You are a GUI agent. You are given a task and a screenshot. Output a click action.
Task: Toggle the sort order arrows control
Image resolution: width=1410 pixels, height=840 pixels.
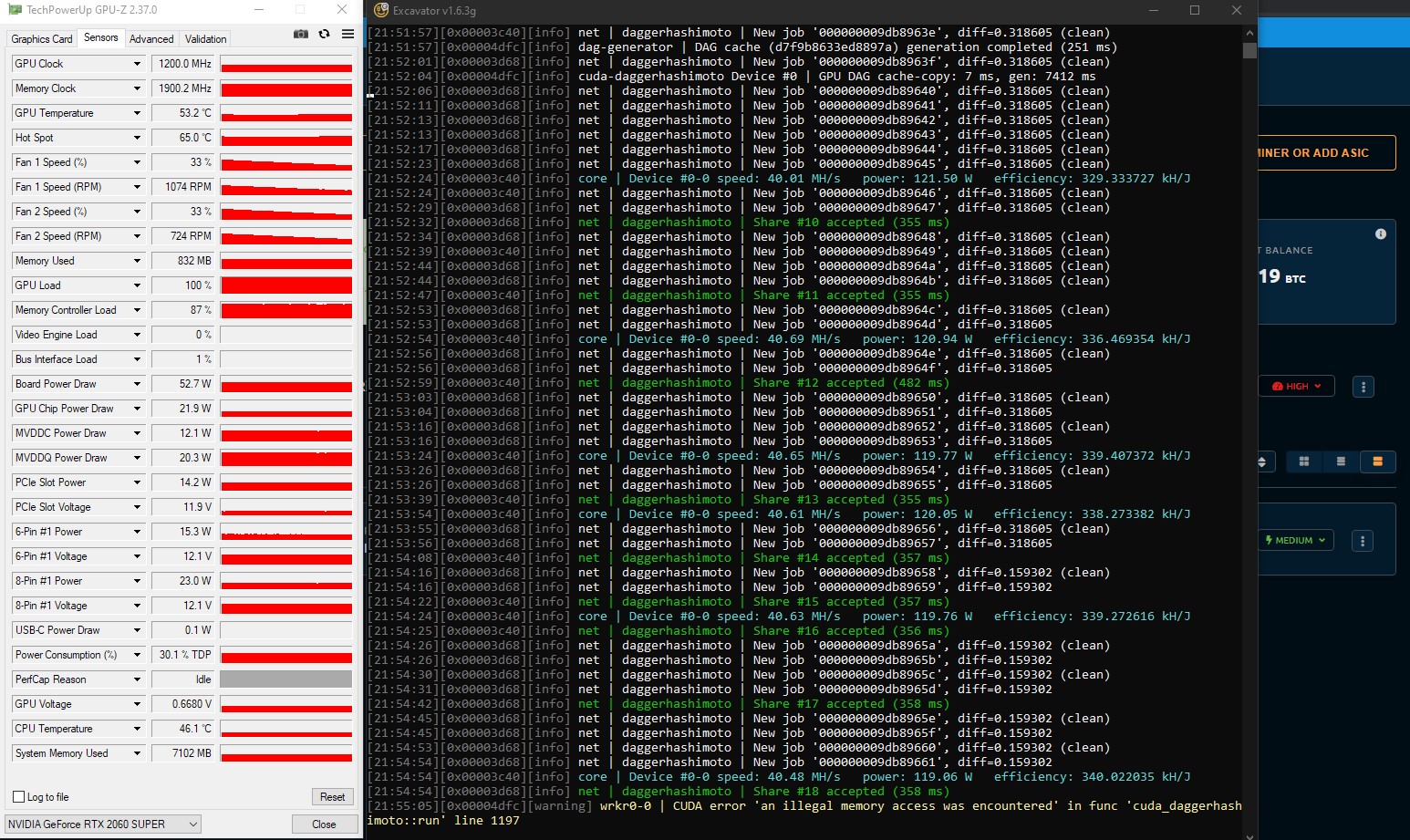(1263, 461)
